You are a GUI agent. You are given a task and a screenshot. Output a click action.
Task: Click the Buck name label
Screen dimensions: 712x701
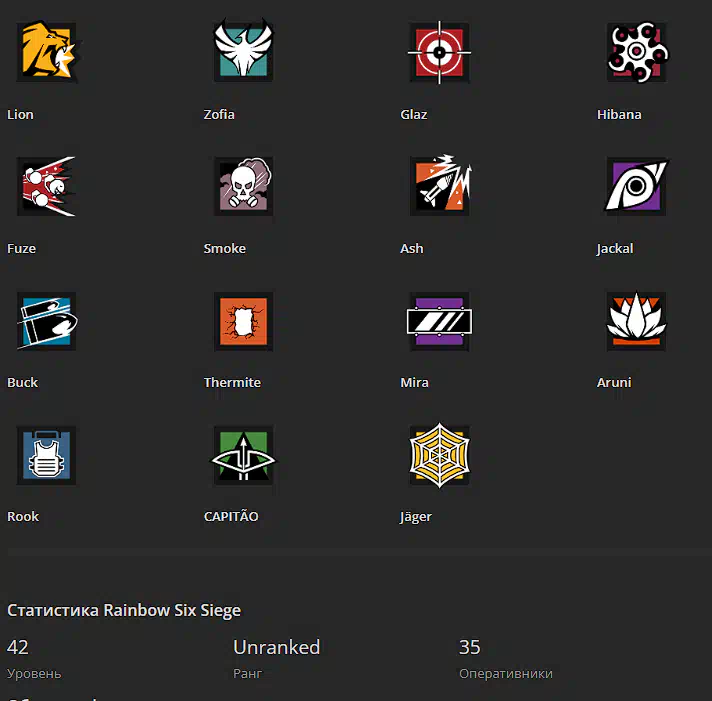(x=23, y=382)
